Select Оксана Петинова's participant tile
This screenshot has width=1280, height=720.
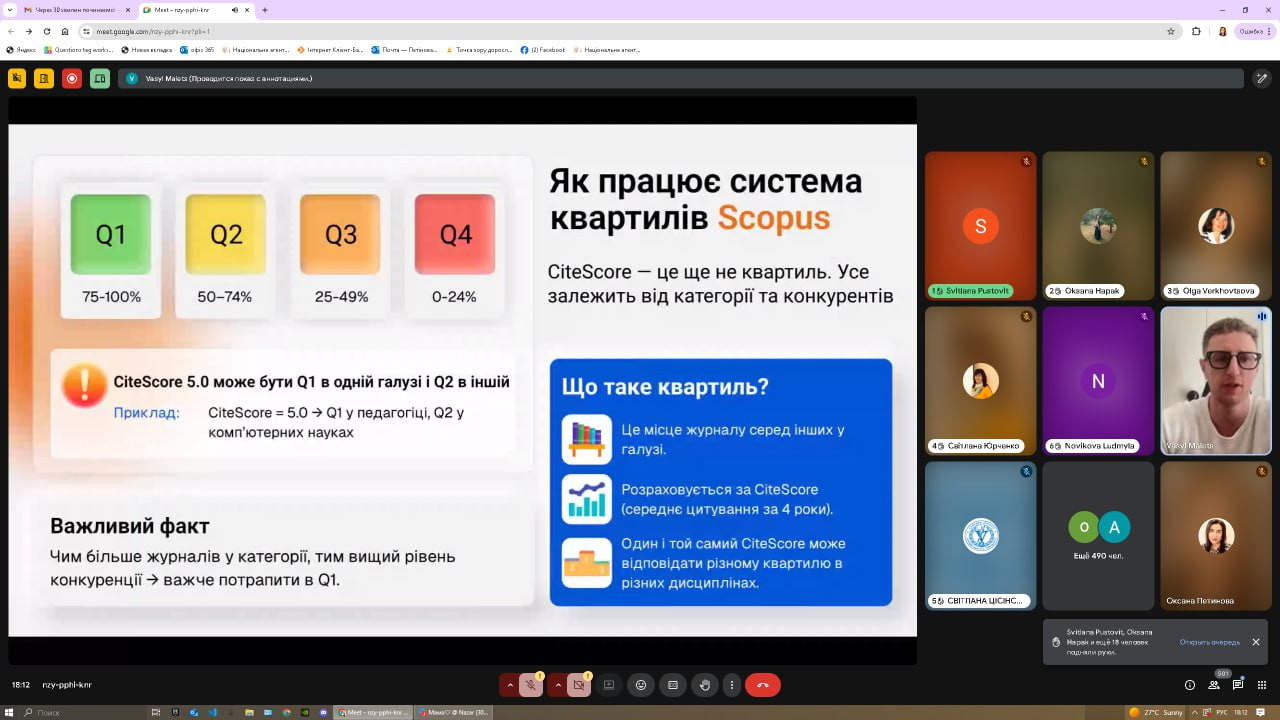pyautogui.click(x=1216, y=536)
